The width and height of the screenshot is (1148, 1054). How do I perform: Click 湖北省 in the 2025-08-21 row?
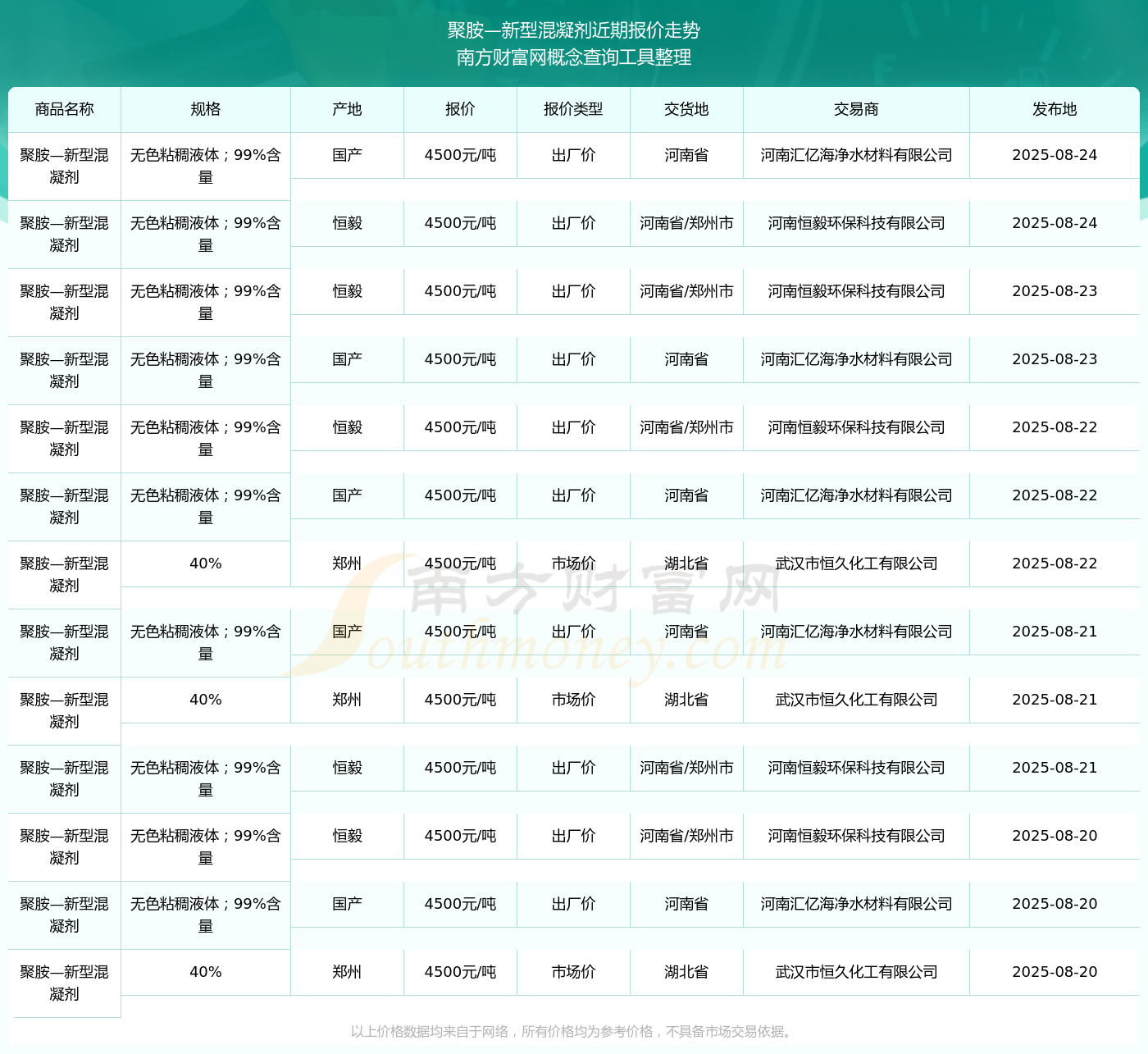(686, 700)
